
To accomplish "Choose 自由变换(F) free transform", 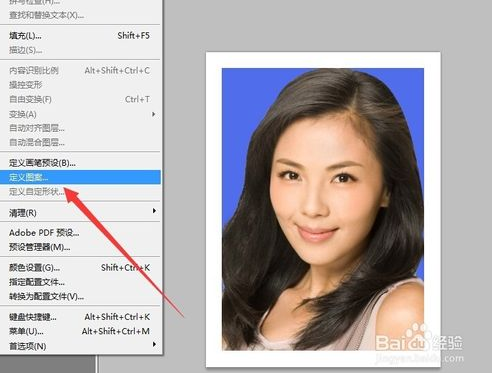I will [80, 99].
